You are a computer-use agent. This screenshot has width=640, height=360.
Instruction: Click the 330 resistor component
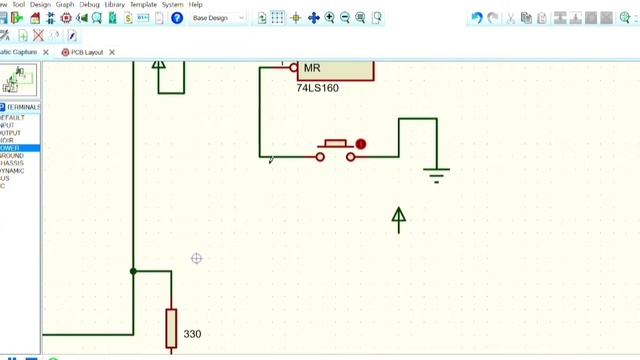[x=171, y=329]
